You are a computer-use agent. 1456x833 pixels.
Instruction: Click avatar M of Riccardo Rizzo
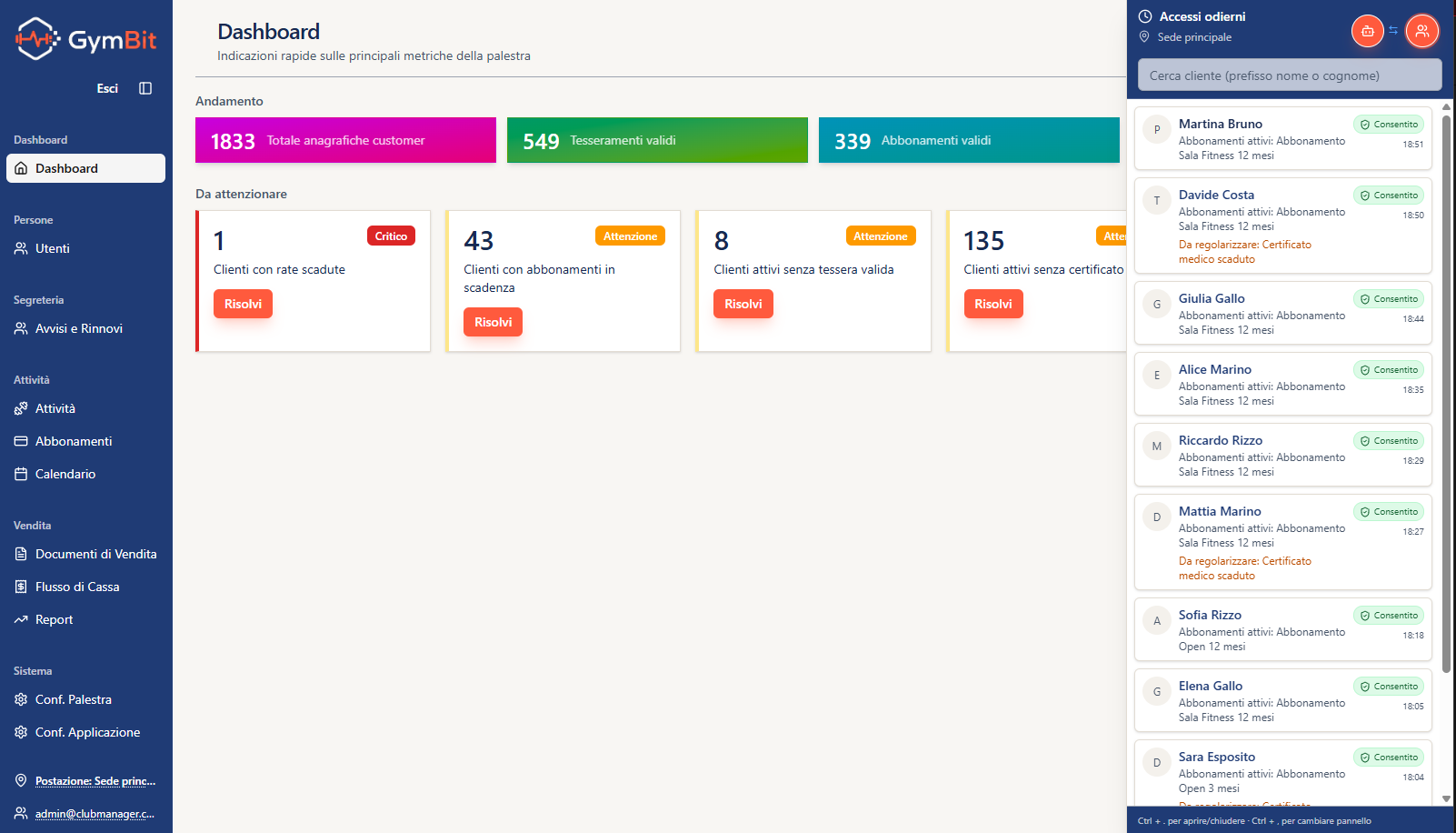tap(1157, 447)
